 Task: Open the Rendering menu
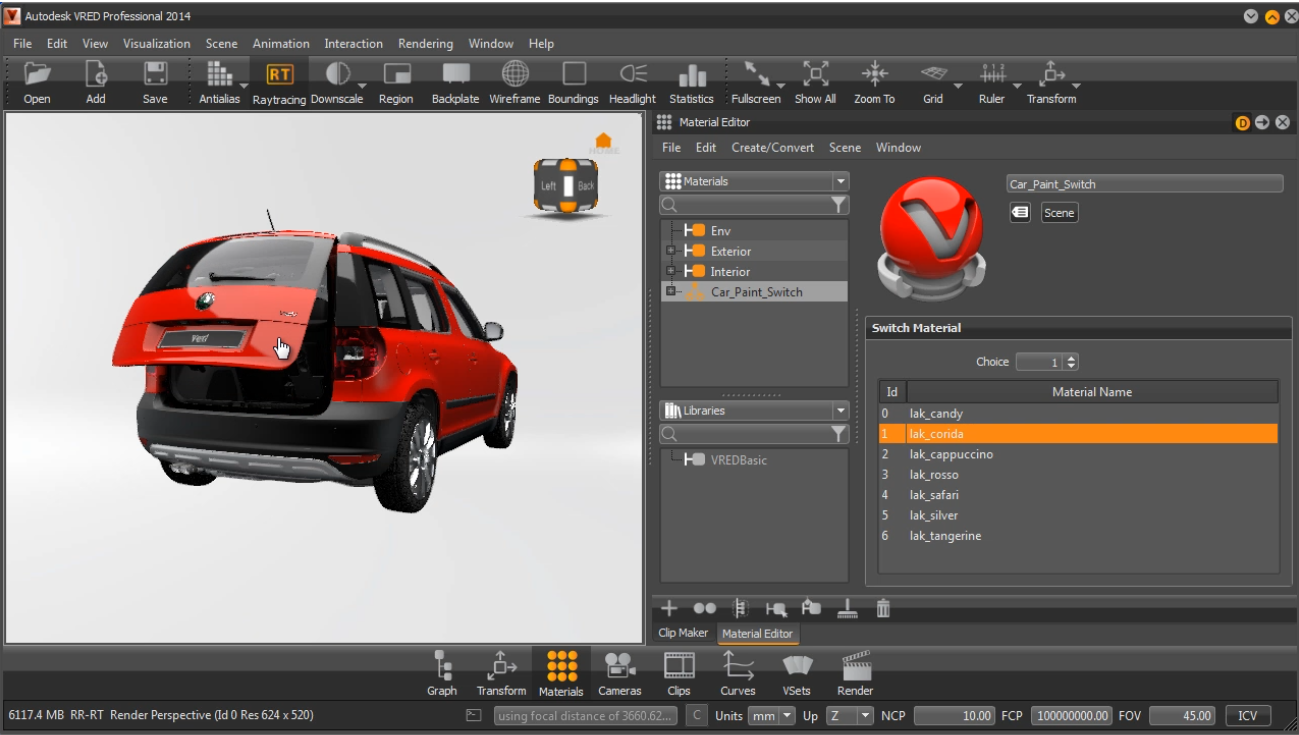426,44
